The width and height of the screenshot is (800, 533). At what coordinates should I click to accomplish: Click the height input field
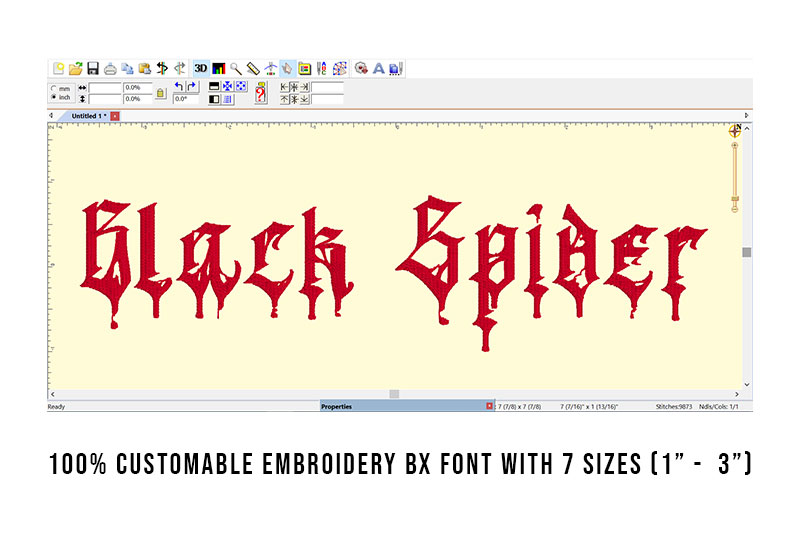pyautogui.click(x=105, y=99)
